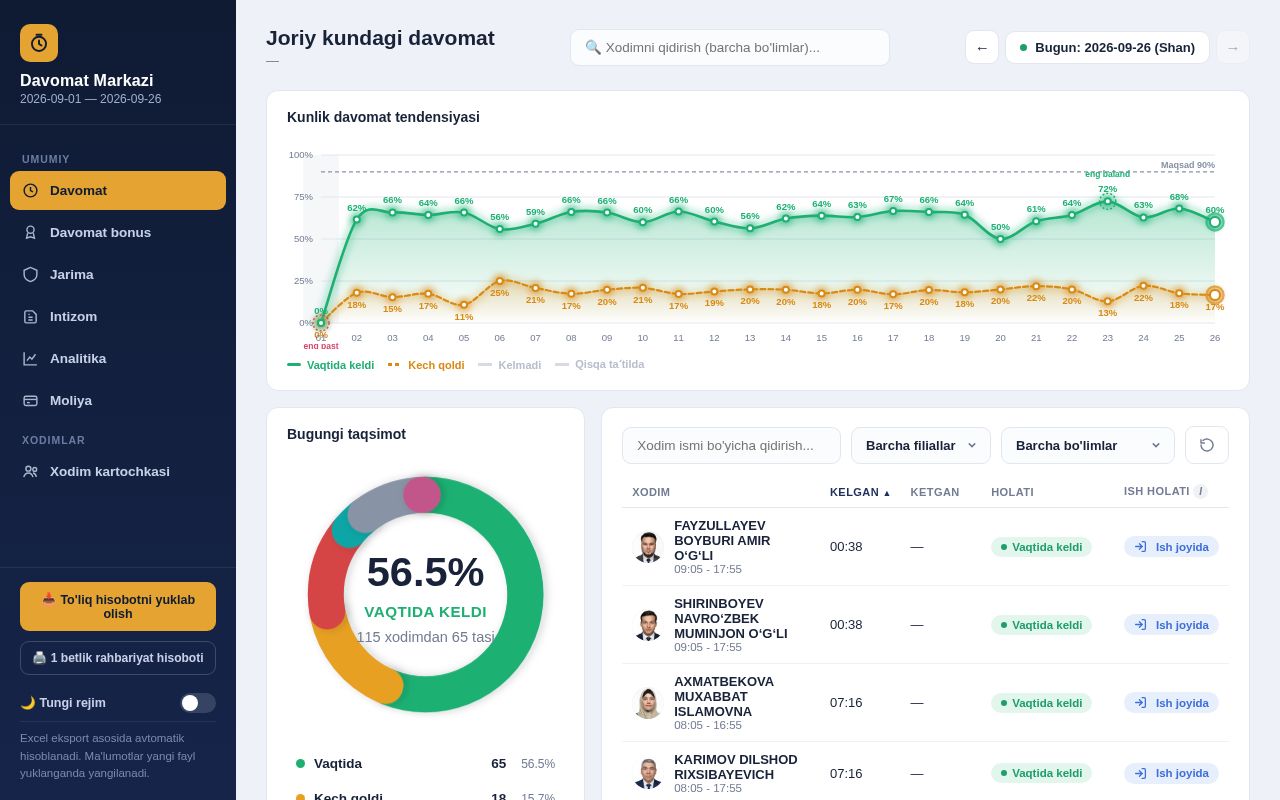Click the Davomat Markazi clock logo
This screenshot has width=1280, height=800.
click(x=39, y=43)
